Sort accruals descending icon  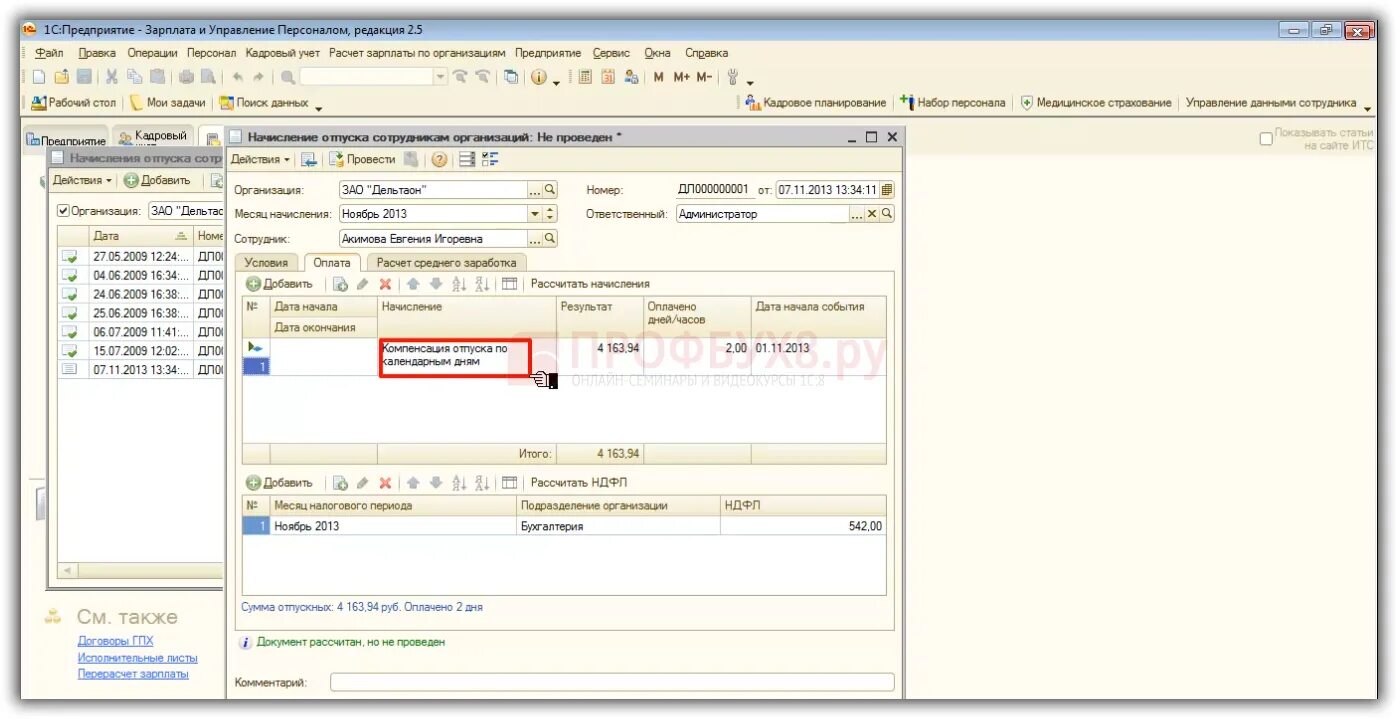click(x=482, y=284)
